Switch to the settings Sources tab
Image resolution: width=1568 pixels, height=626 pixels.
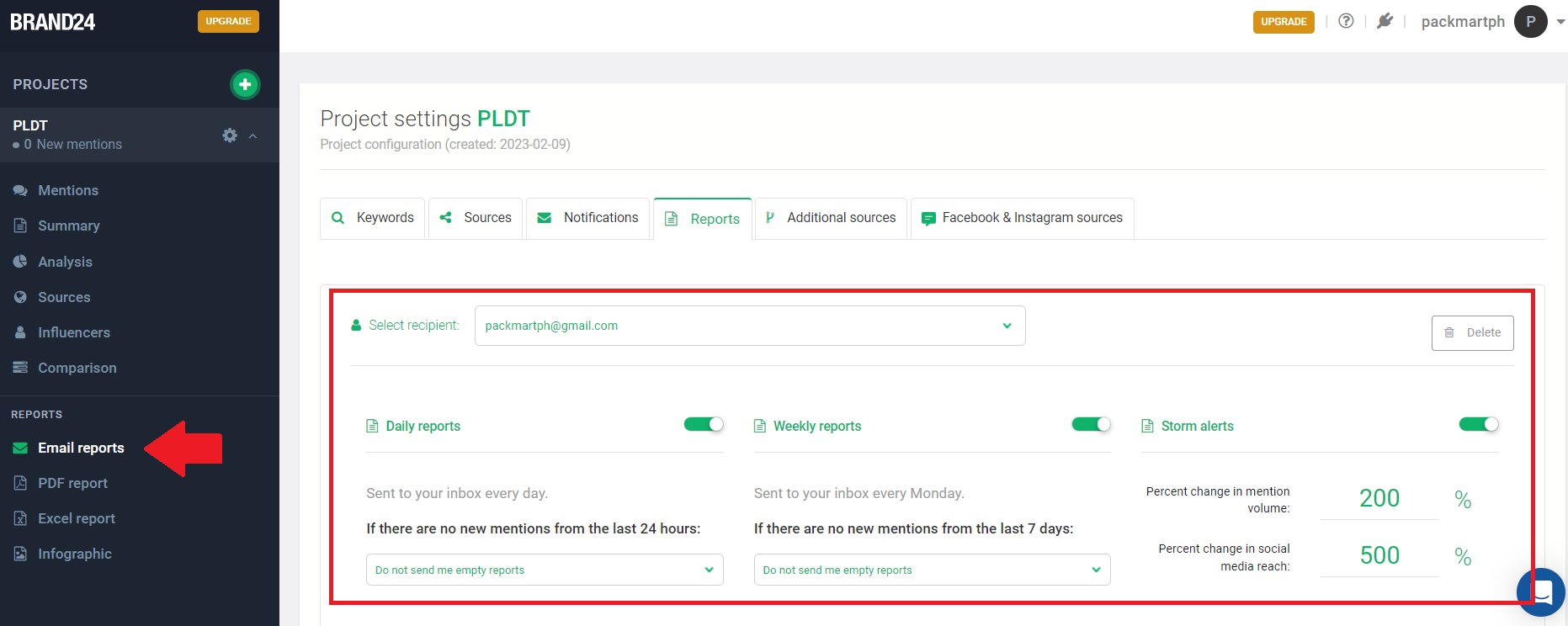(476, 218)
